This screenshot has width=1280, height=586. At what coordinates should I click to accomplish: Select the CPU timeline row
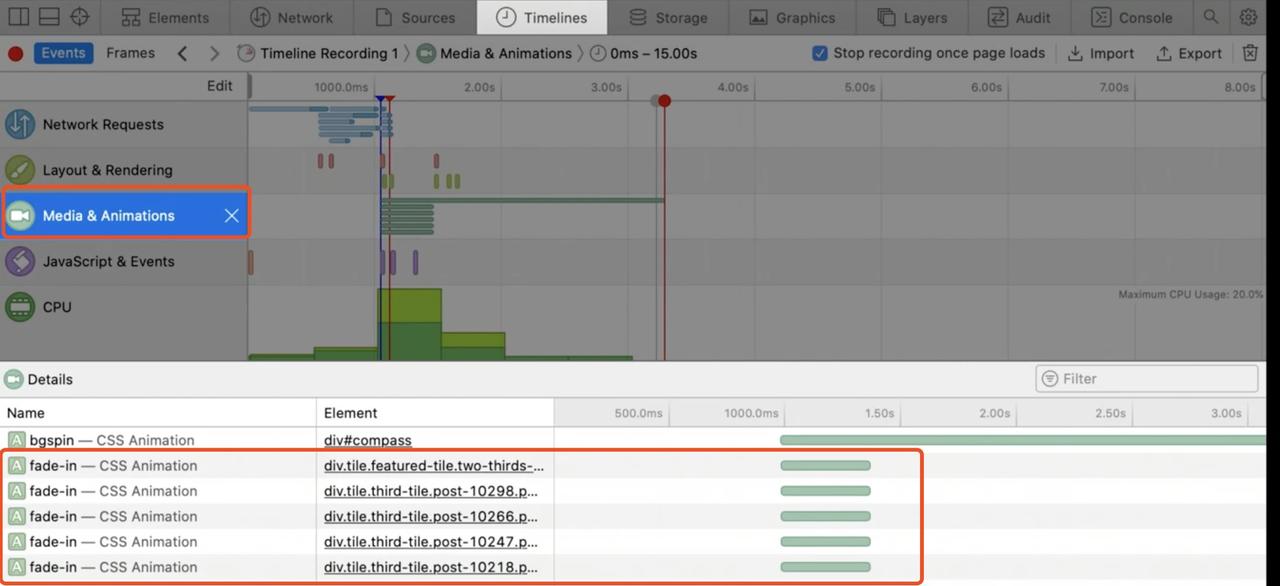(x=124, y=307)
